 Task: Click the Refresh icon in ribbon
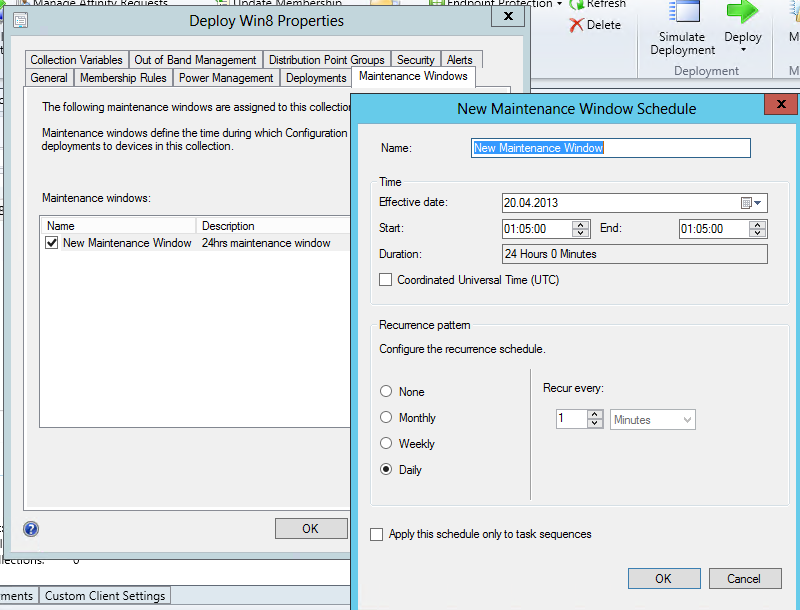click(x=577, y=4)
